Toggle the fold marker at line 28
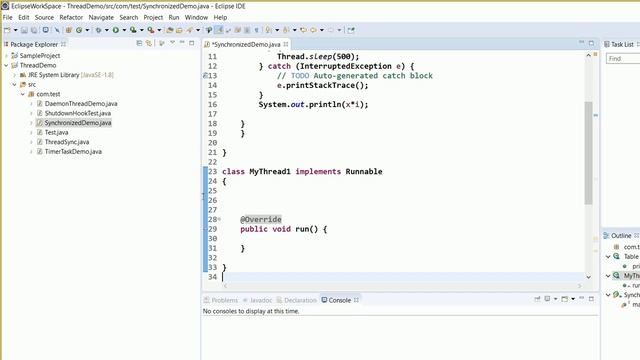This screenshot has height=360, width=640. [x=219, y=219]
